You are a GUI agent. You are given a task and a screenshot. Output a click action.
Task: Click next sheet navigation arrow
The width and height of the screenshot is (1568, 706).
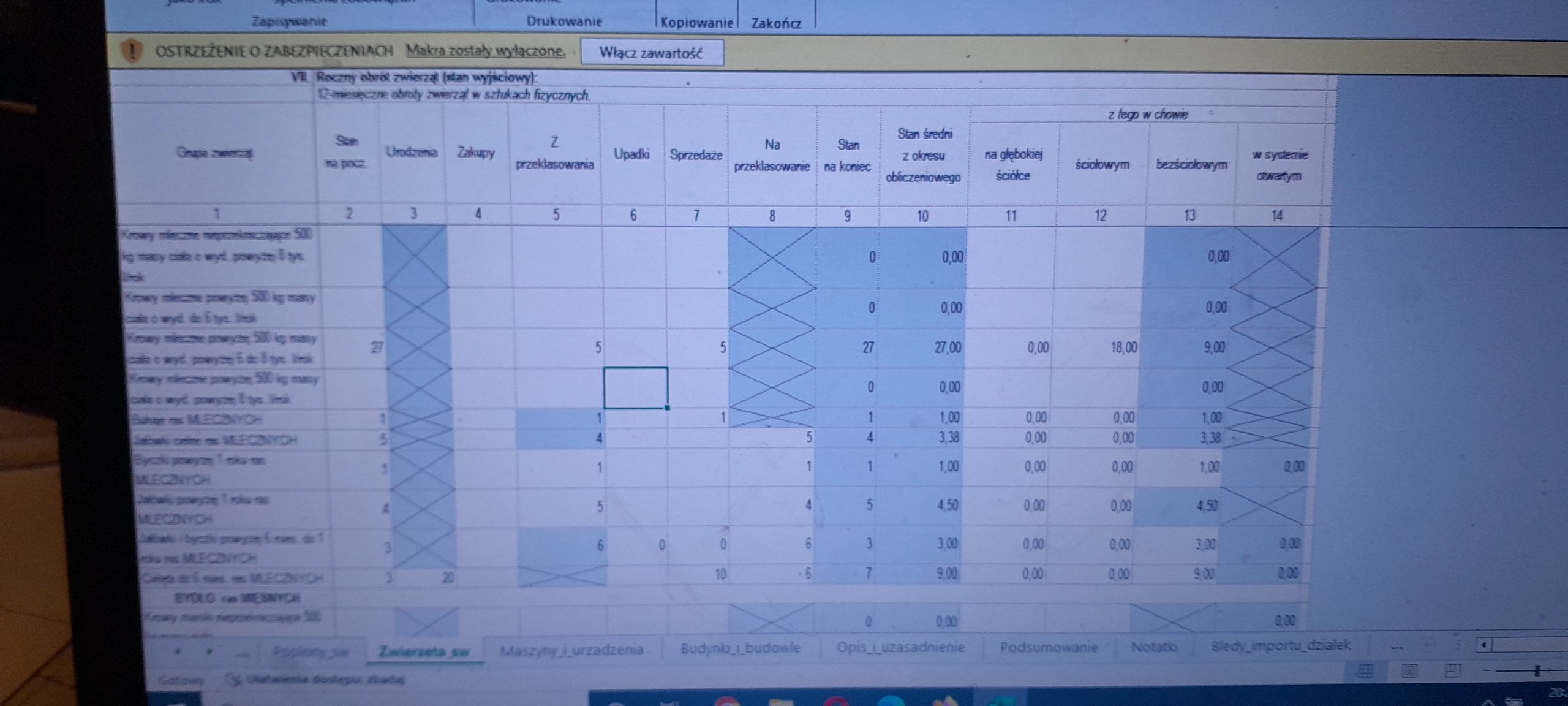click(209, 651)
